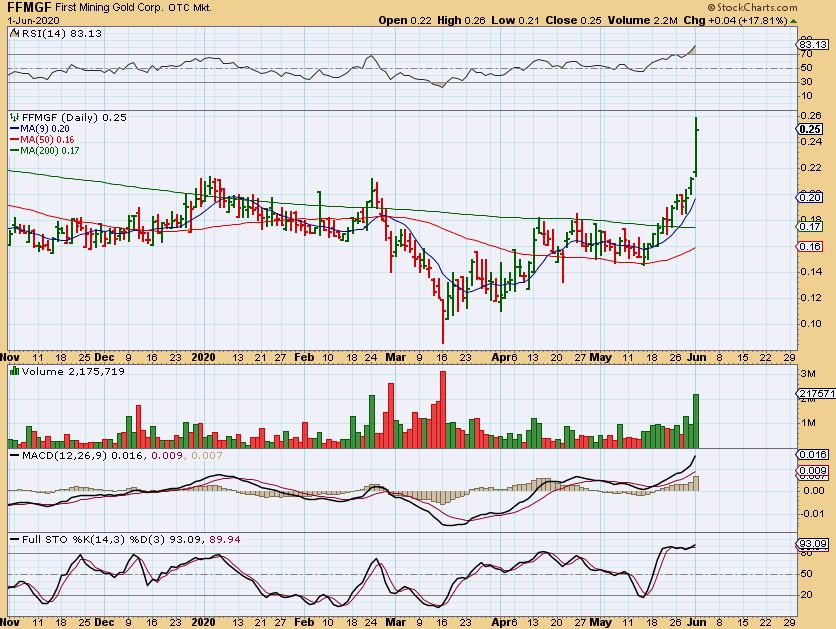Click the tall green June 1 price bar

pyautogui.click(x=696, y=147)
